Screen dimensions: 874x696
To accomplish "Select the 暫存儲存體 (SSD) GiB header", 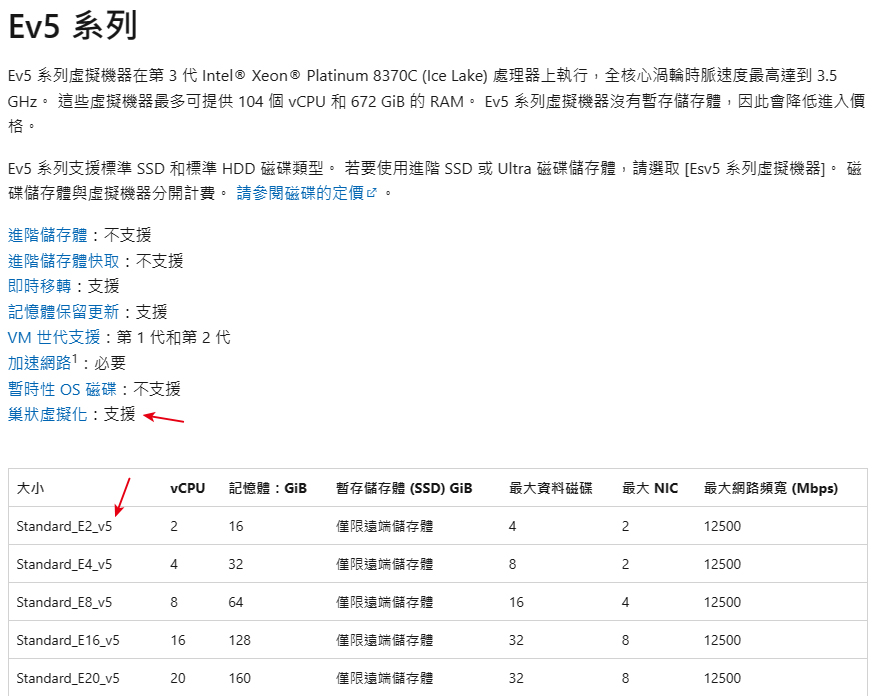I will point(404,488).
